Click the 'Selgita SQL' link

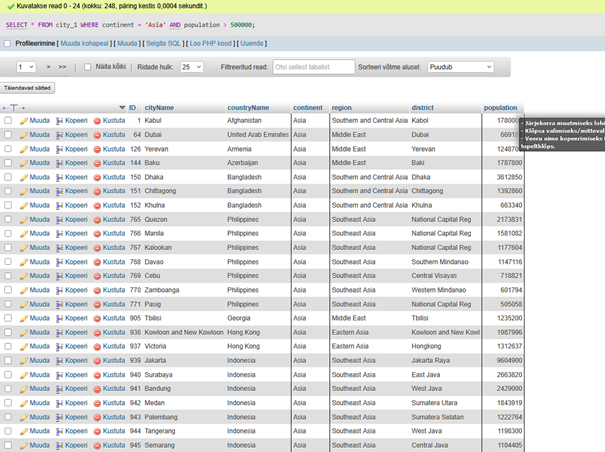tap(161, 43)
